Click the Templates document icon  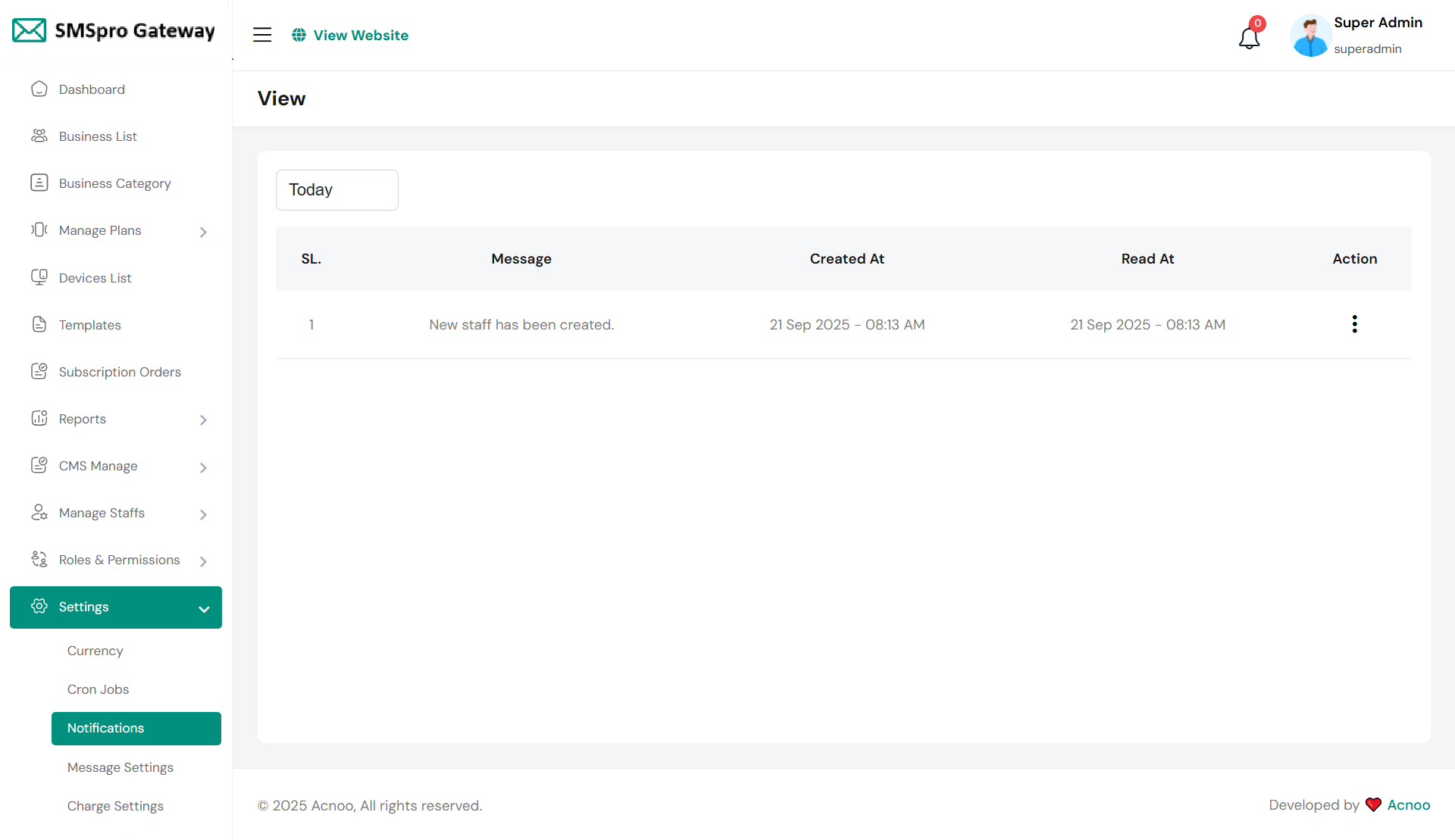pos(39,324)
